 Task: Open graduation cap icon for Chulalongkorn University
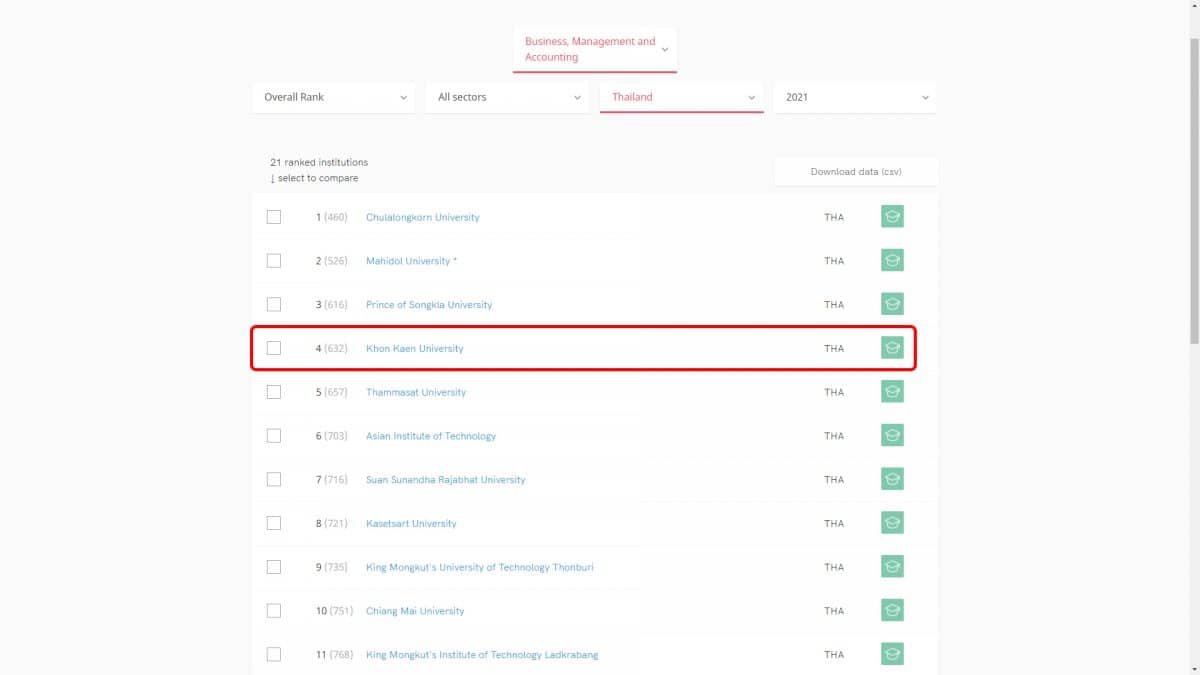[892, 217]
